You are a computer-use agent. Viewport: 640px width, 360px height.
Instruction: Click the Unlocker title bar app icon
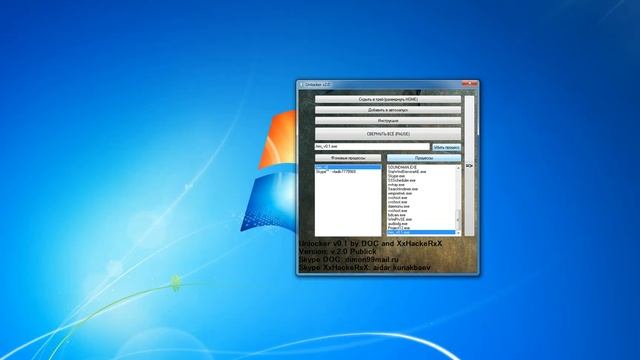pos(302,84)
